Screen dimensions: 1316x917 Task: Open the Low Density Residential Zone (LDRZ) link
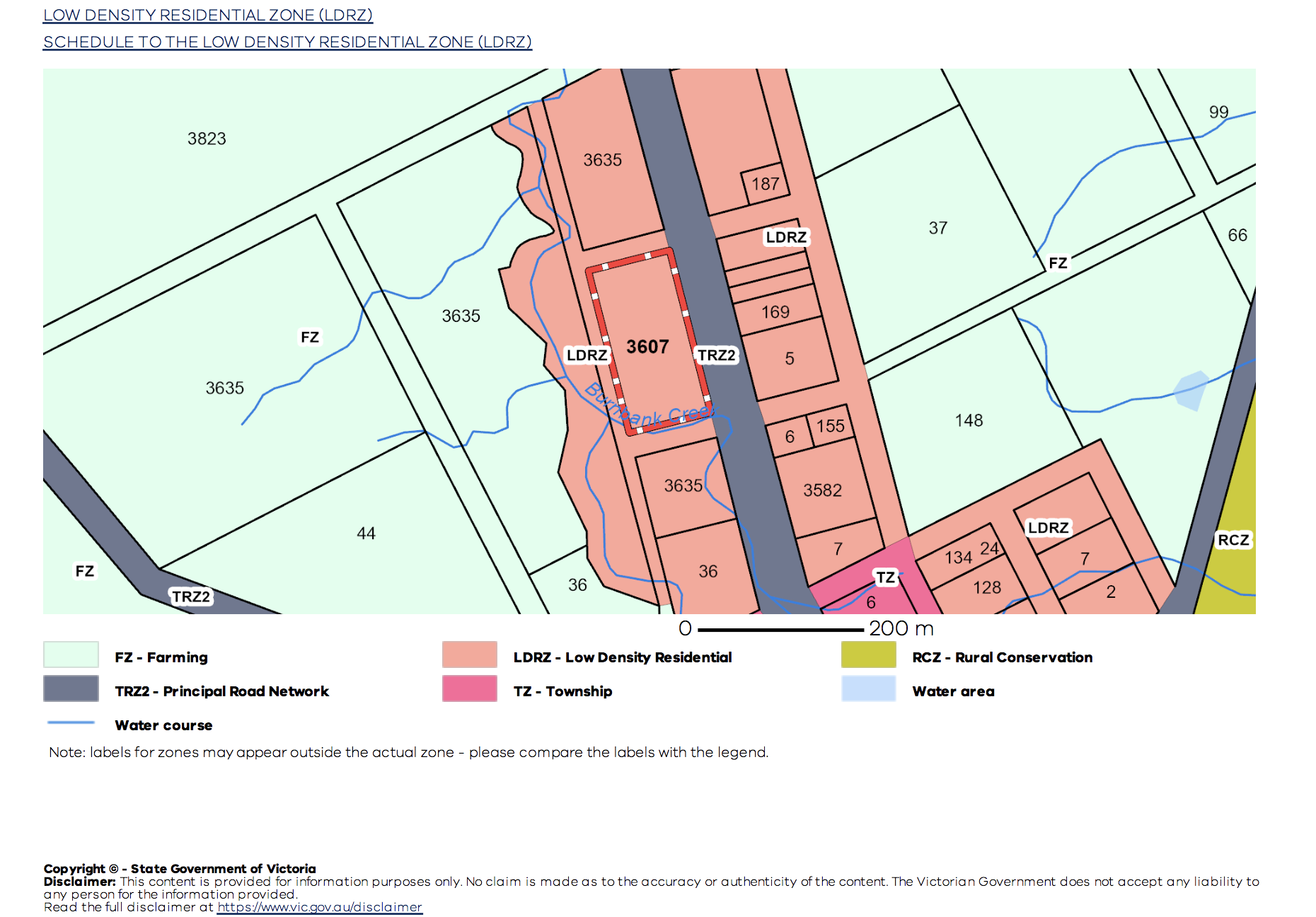coord(208,15)
